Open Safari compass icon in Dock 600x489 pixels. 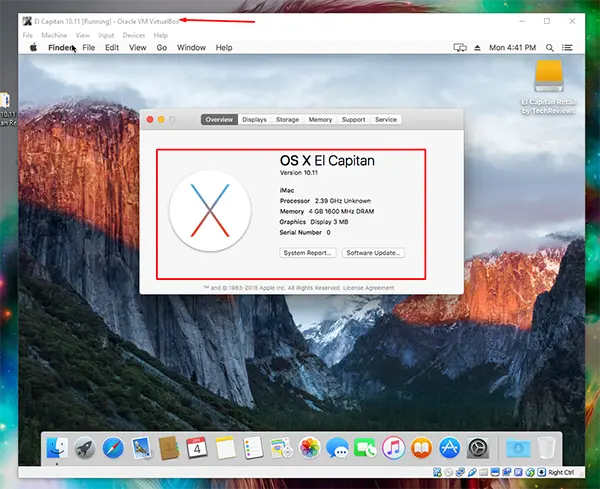click(x=113, y=448)
